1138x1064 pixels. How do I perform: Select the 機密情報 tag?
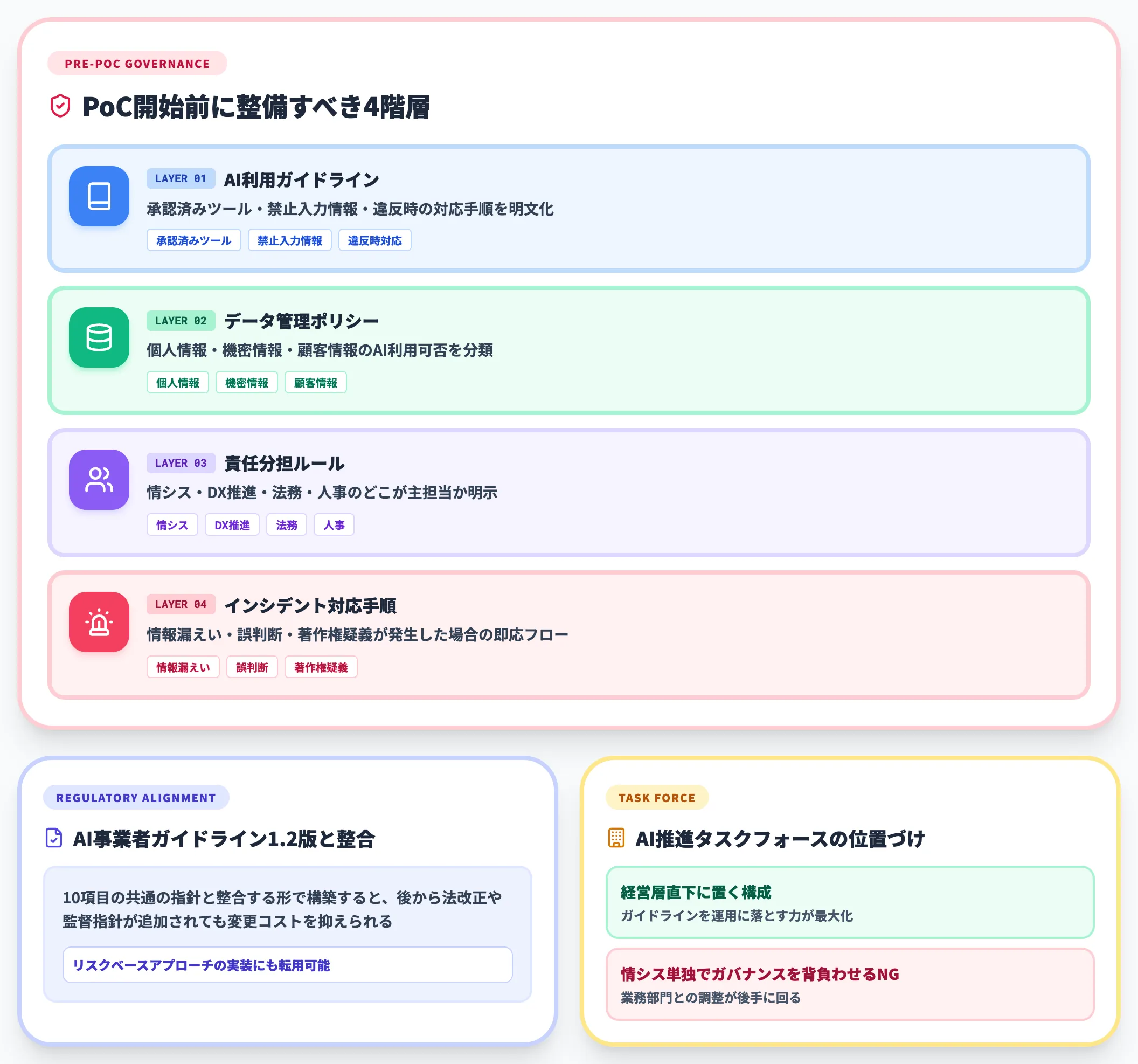point(247,383)
